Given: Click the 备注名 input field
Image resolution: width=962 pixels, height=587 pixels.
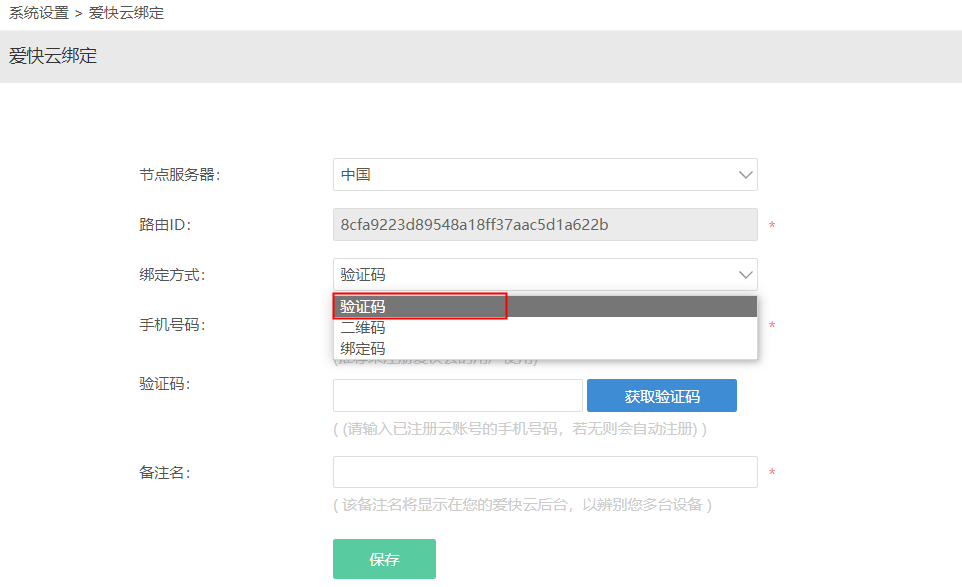Looking at the screenshot, I should (545, 472).
